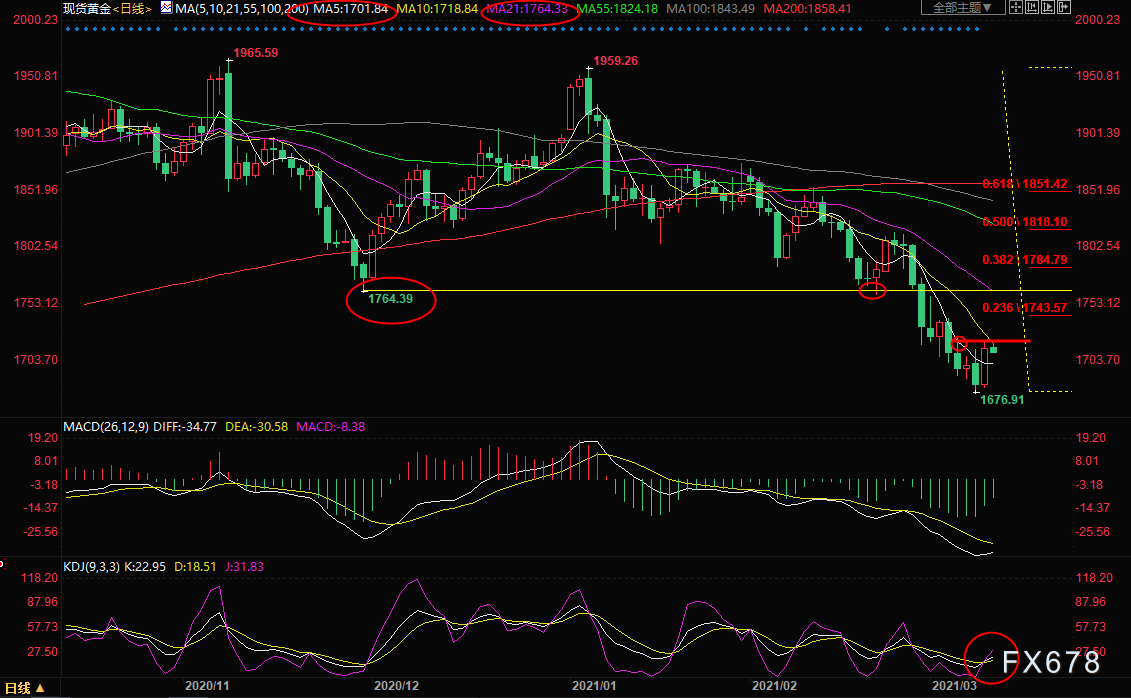Click the <日线> period label
Screen dimensions: 1131x698
pos(133,9)
